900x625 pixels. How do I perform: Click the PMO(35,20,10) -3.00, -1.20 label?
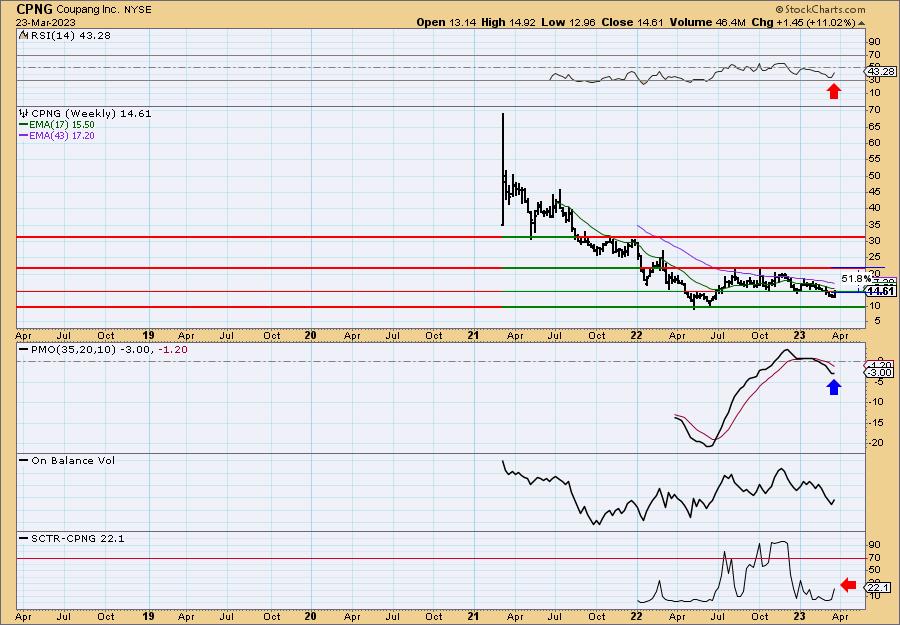point(109,350)
